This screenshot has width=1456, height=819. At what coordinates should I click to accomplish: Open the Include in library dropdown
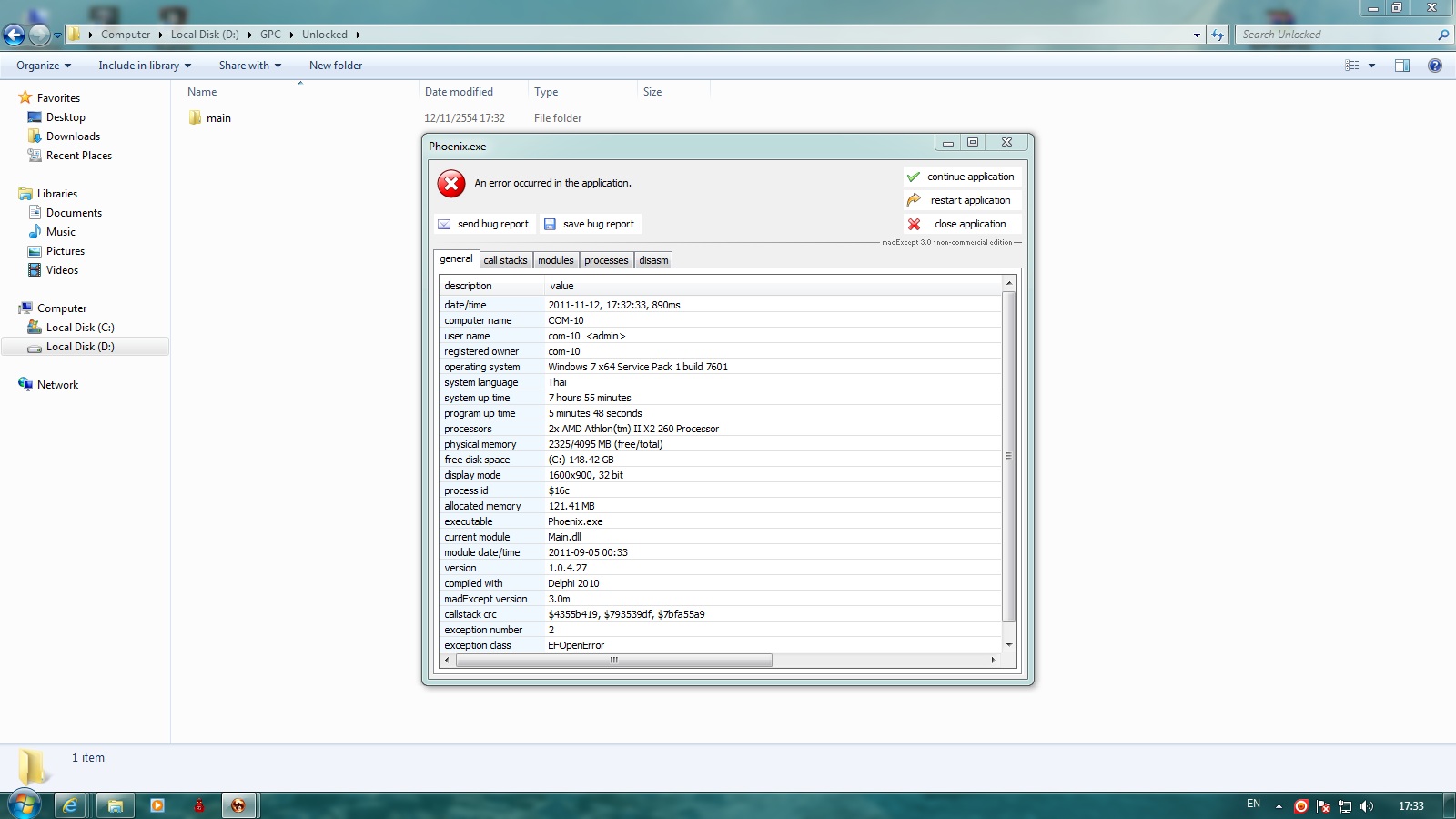145,66
